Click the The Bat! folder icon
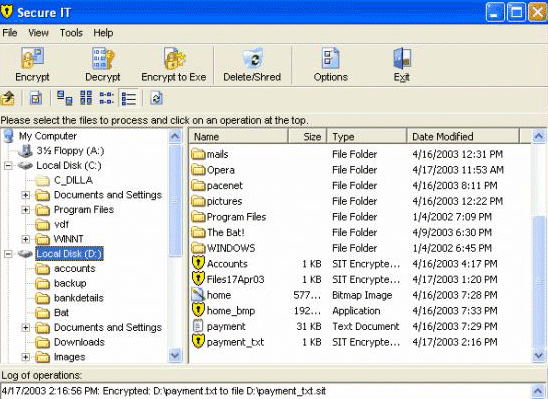The width and height of the screenshot is (548, 399). pos(198,232)
